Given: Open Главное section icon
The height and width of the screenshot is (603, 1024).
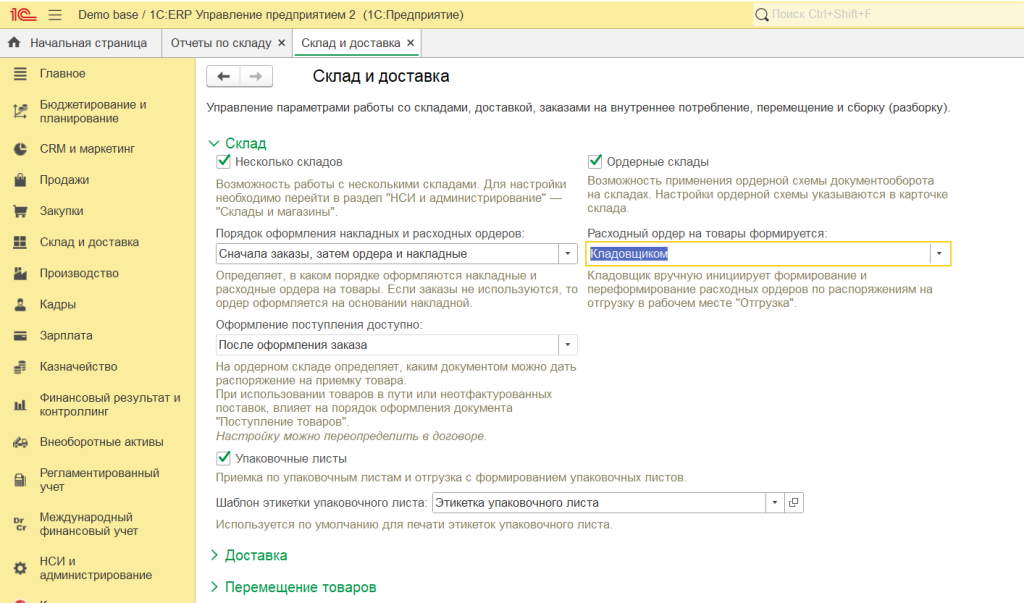Looking at the screenshot, I should (x=20, y=74).
